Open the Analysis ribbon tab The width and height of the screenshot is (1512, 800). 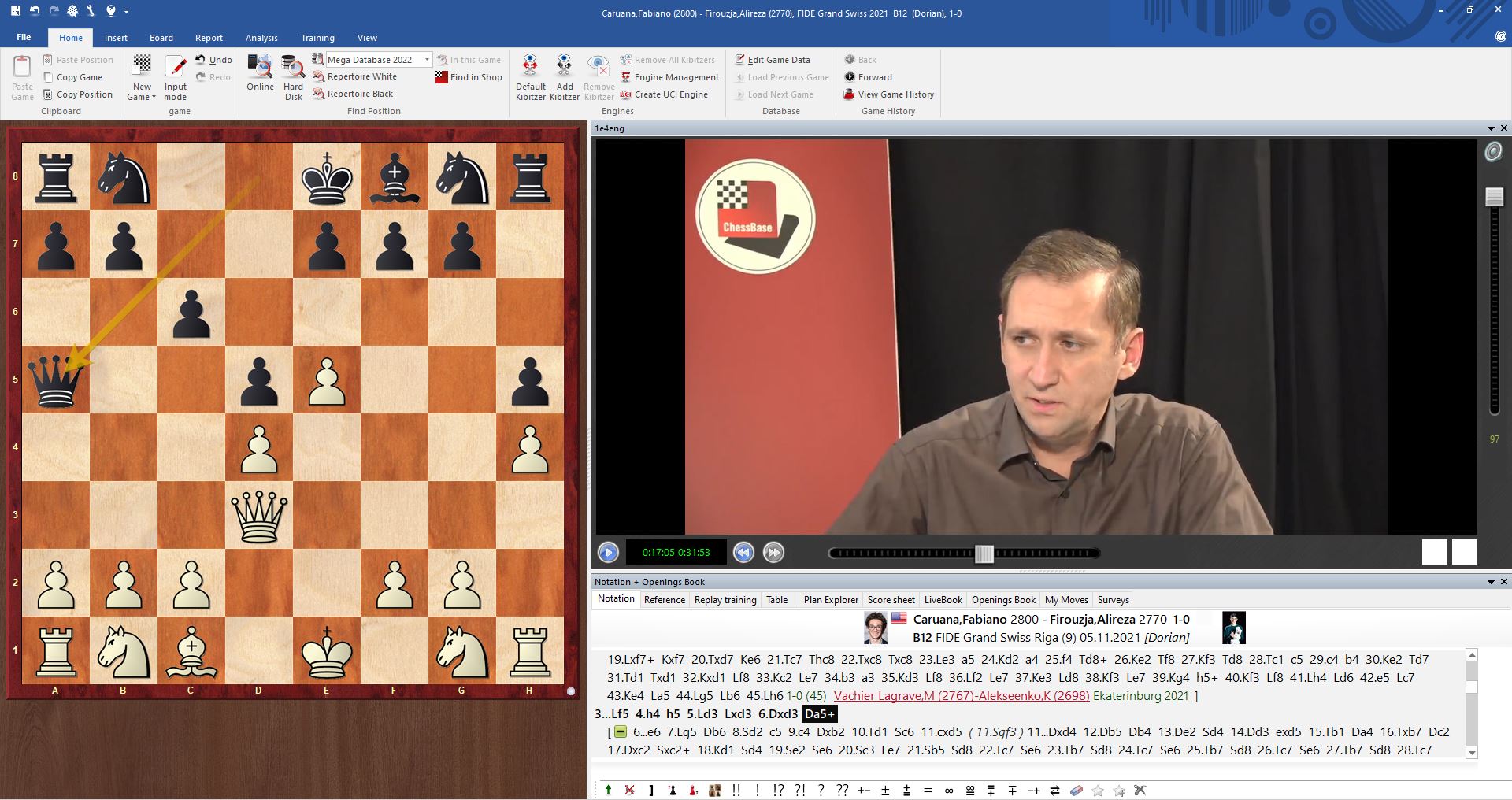[261, 38]
